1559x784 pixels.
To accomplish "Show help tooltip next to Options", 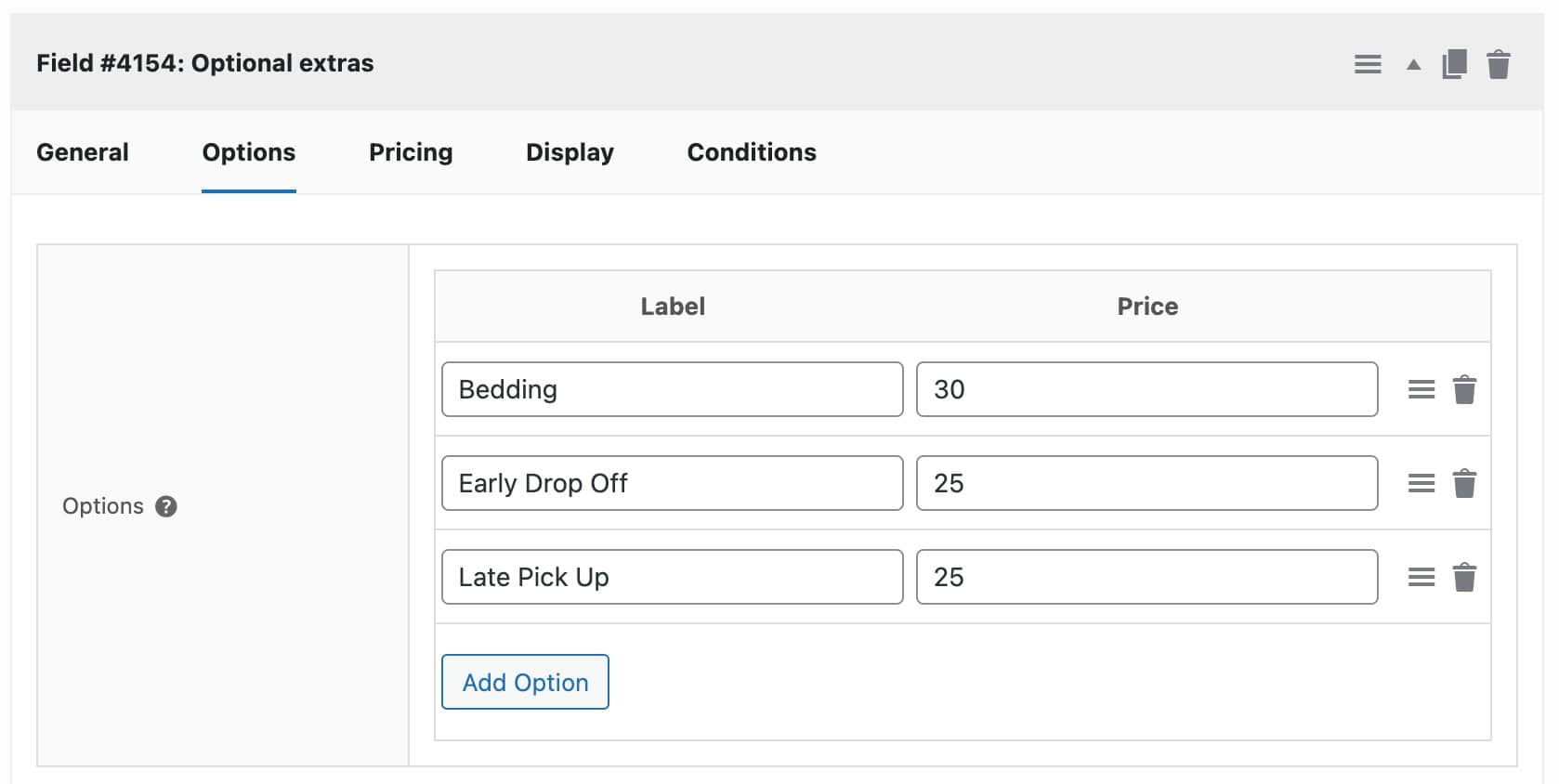I will click(x=166, y=506).
